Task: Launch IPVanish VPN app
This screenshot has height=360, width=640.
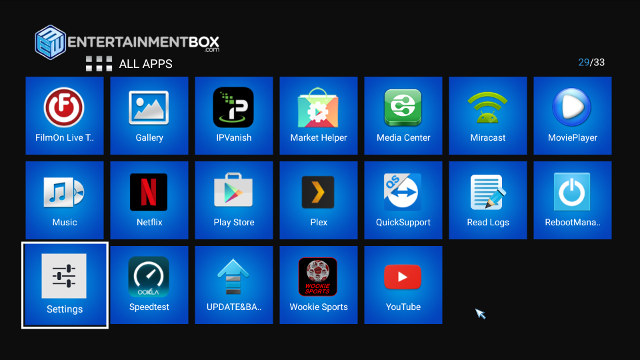Action: pyautogui.click(x=234, y=116)
